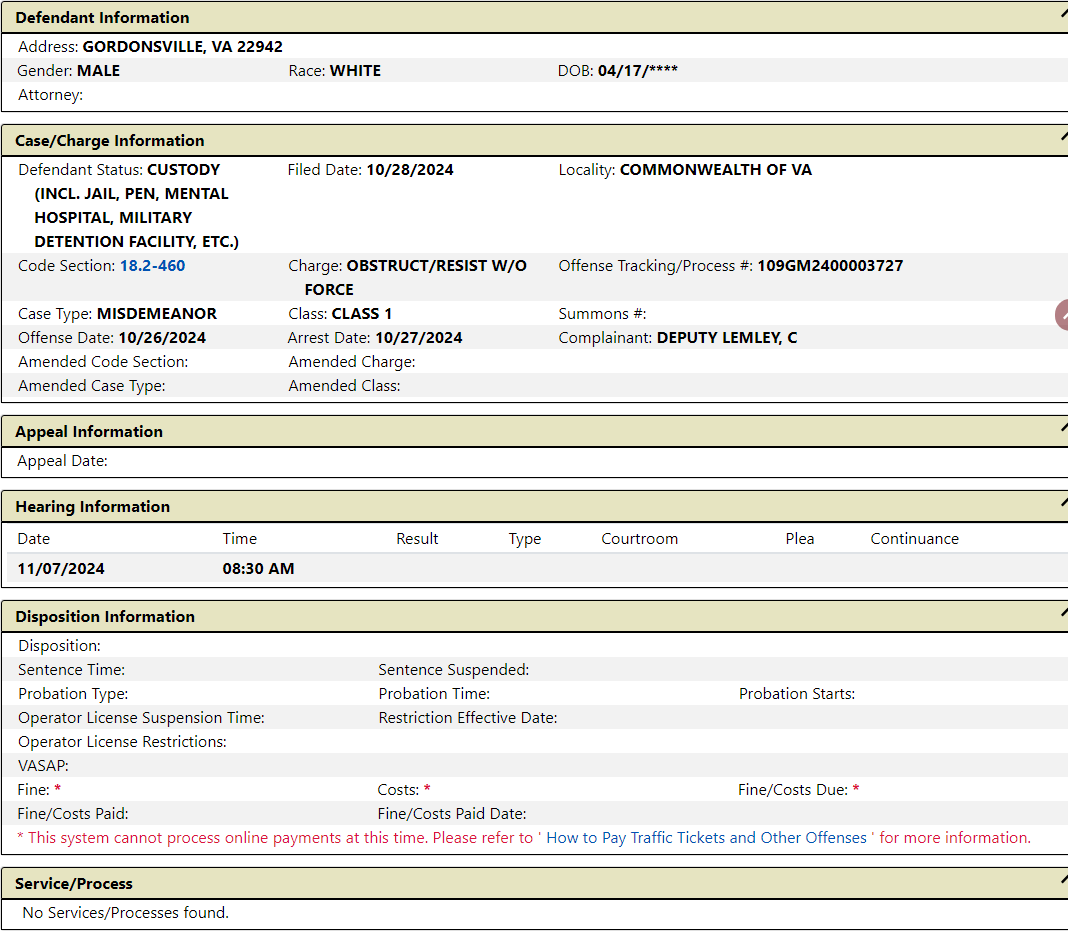Collapse the Appeal Information section

[1063, 428]
